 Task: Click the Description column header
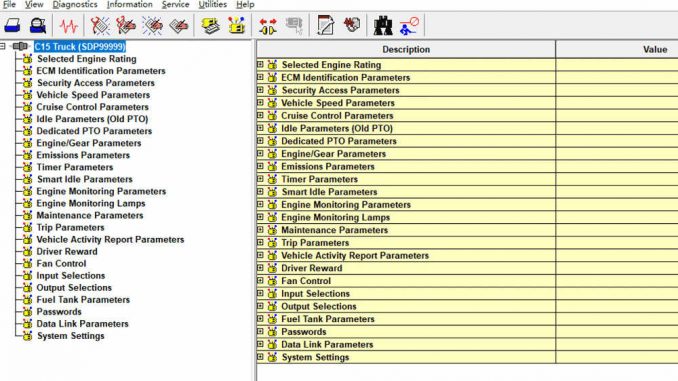click(x=406, y=49)
